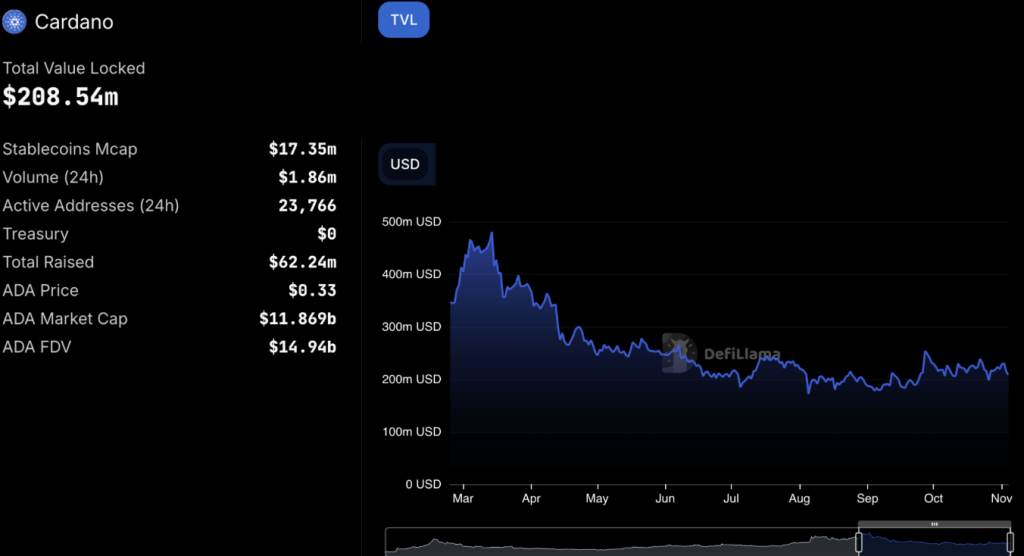Image resolution: width=1024 pixels, height=556 pixels.
Task: Select the USD denomination button
Action: click(x=405, y=164)
